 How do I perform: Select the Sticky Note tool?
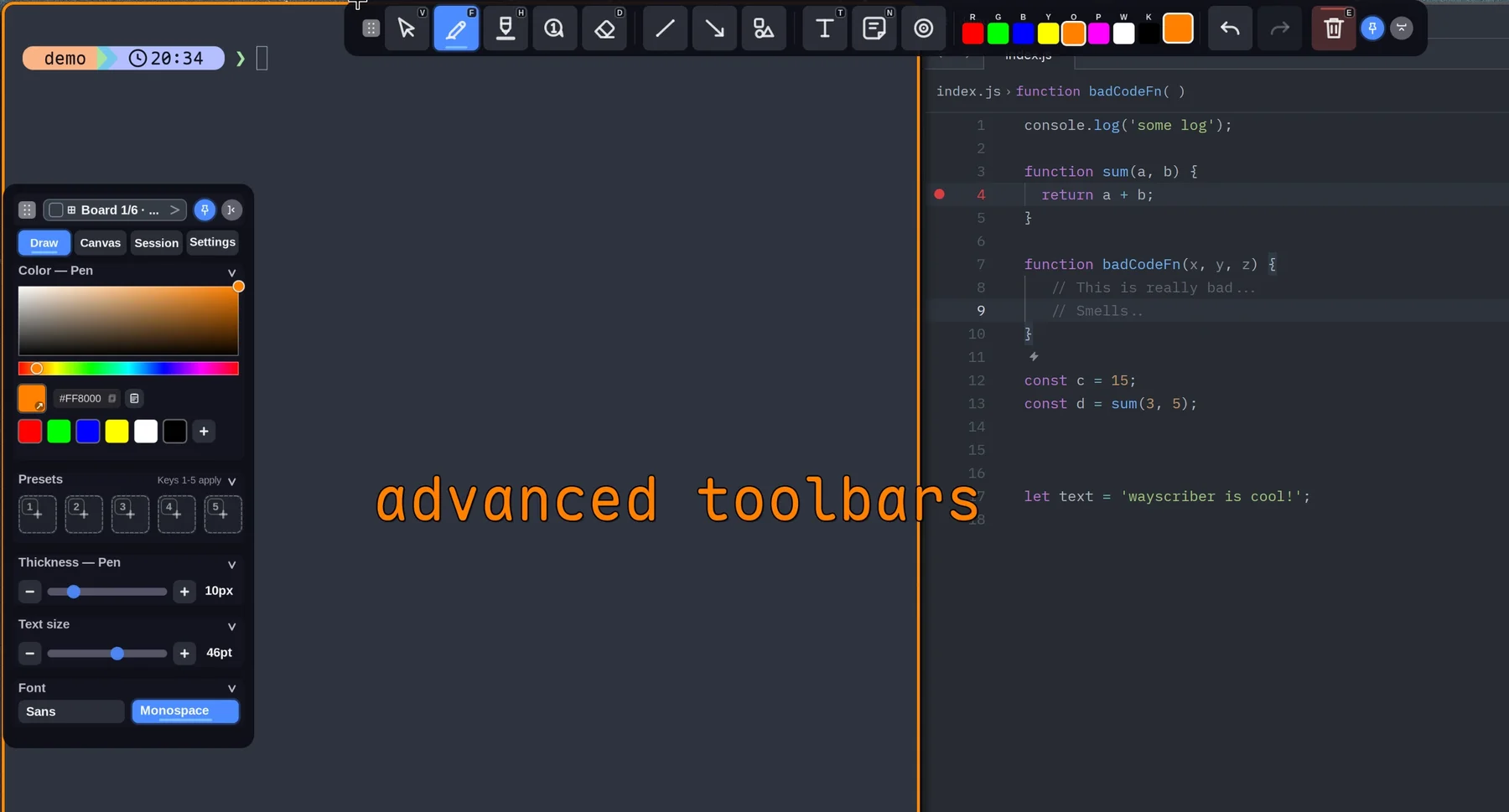pyautogui.click(x=874, y=28)
